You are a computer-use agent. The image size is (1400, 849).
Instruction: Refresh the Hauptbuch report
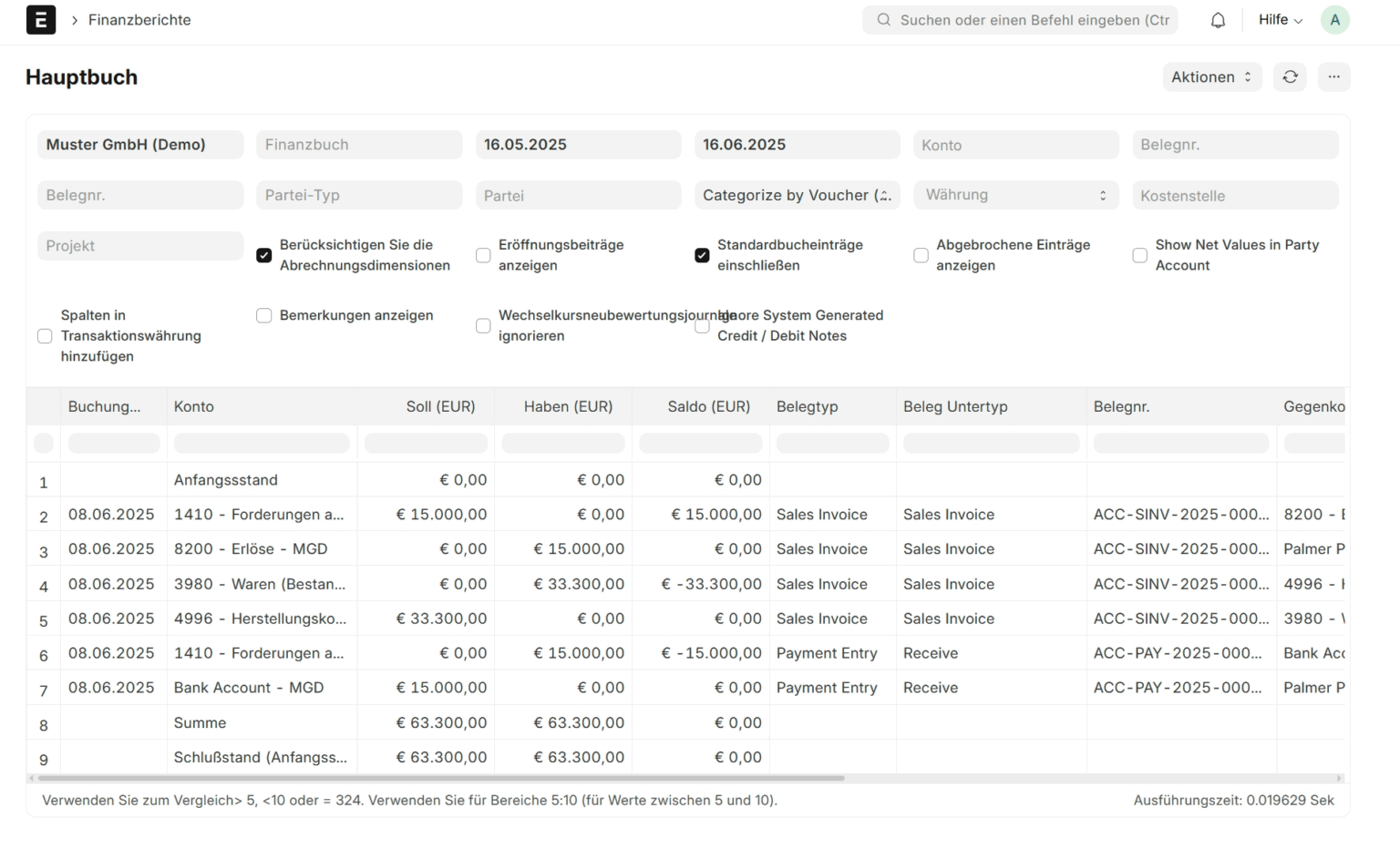coord(1291,77)
